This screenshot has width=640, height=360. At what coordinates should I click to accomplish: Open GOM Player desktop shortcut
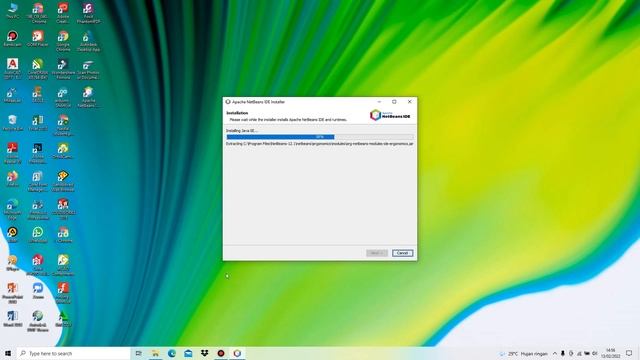tap(38, 39)
